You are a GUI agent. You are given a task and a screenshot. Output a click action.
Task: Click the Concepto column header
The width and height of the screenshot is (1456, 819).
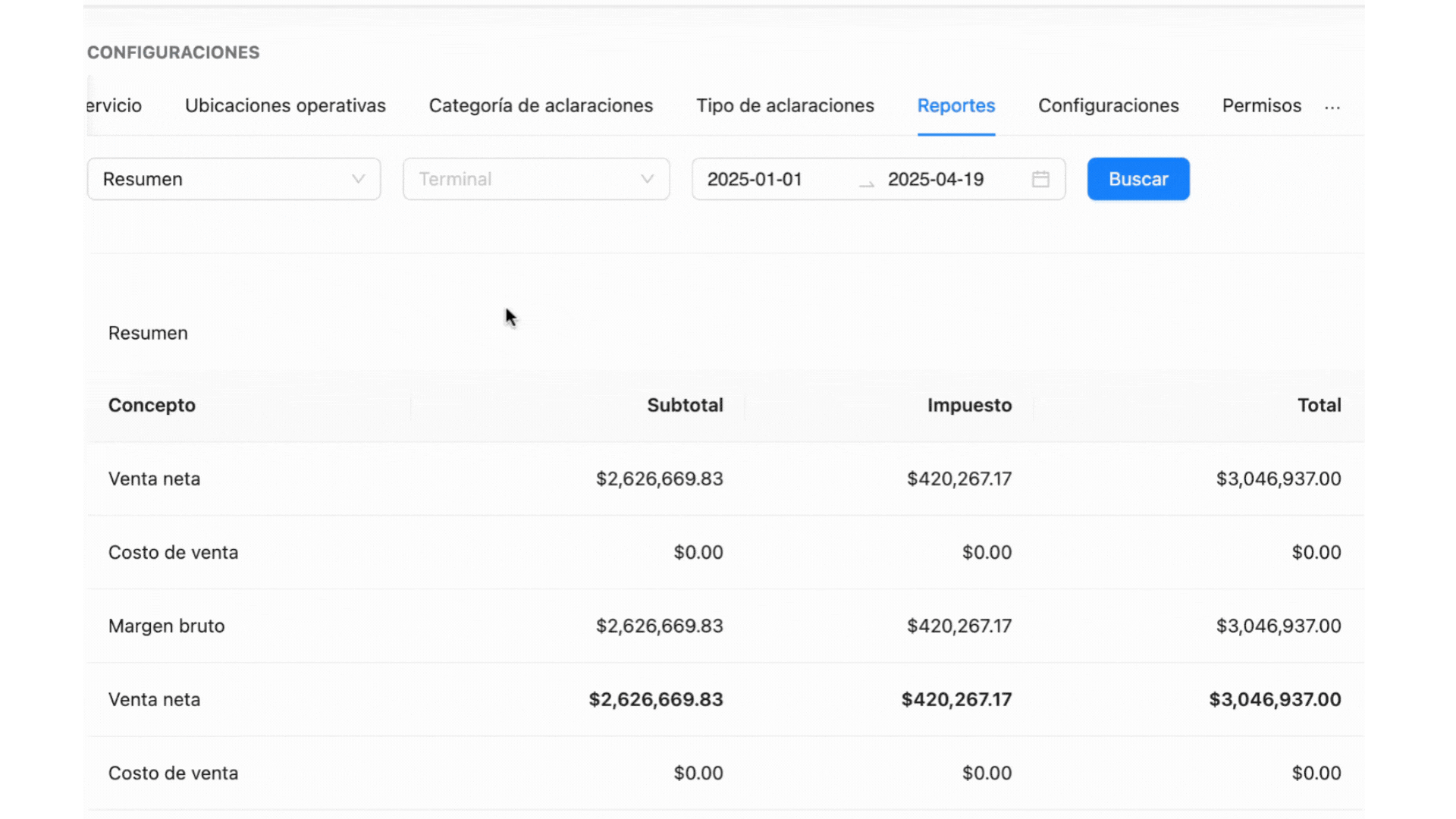click(152, 405)
